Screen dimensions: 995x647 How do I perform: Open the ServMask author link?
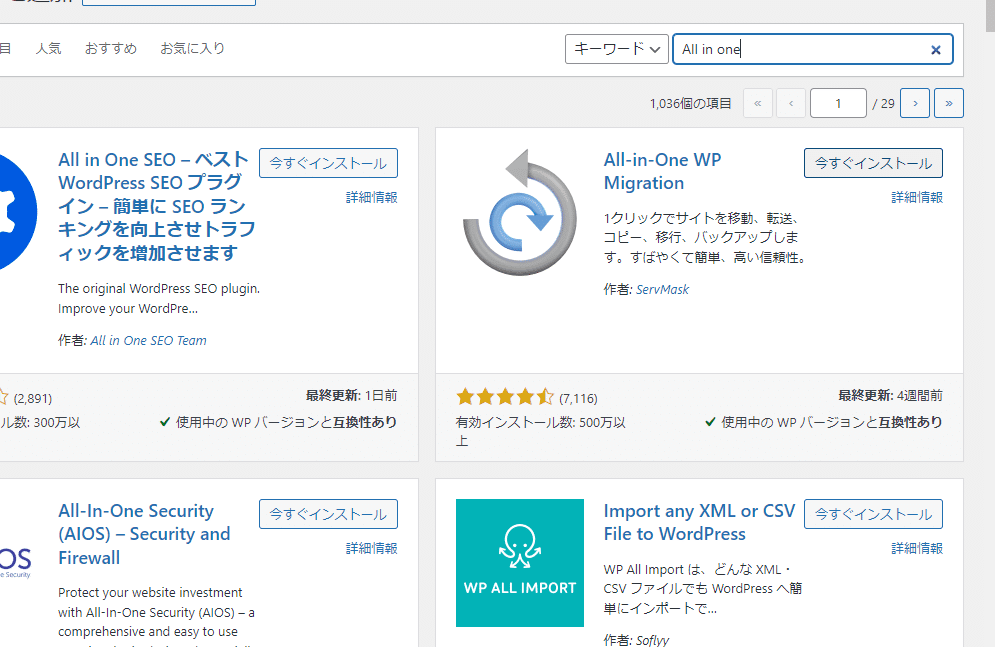tap(662, 290)
